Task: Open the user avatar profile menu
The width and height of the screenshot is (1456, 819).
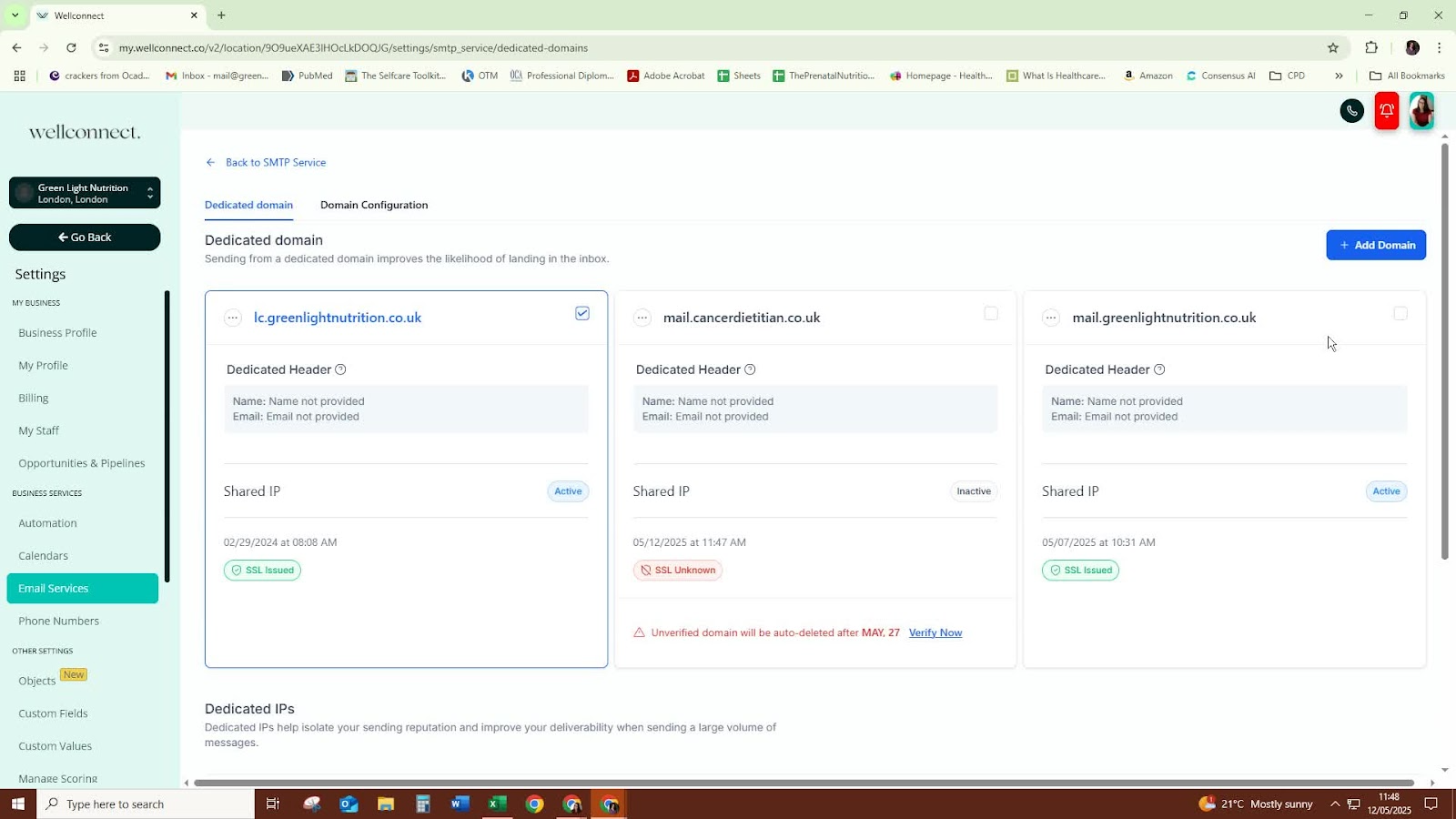Action: (1421, 111)
